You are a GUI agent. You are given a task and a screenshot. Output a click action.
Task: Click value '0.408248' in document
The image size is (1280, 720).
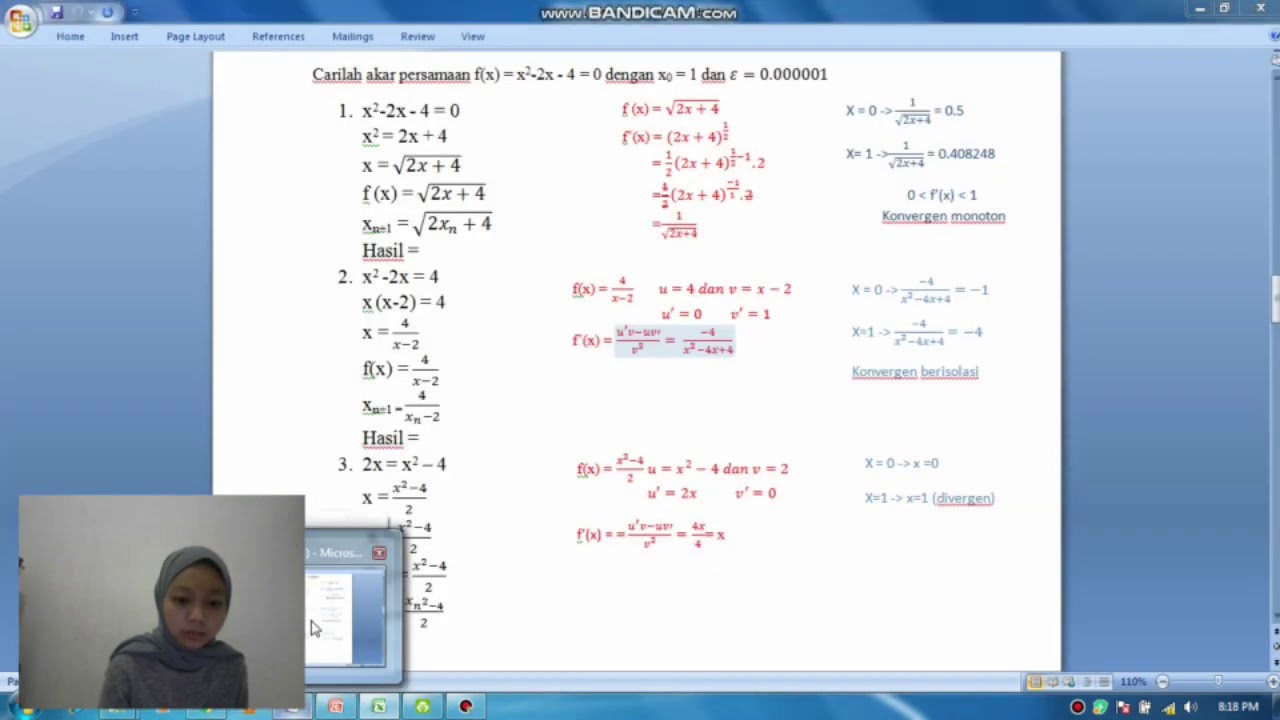click(966, 154)
